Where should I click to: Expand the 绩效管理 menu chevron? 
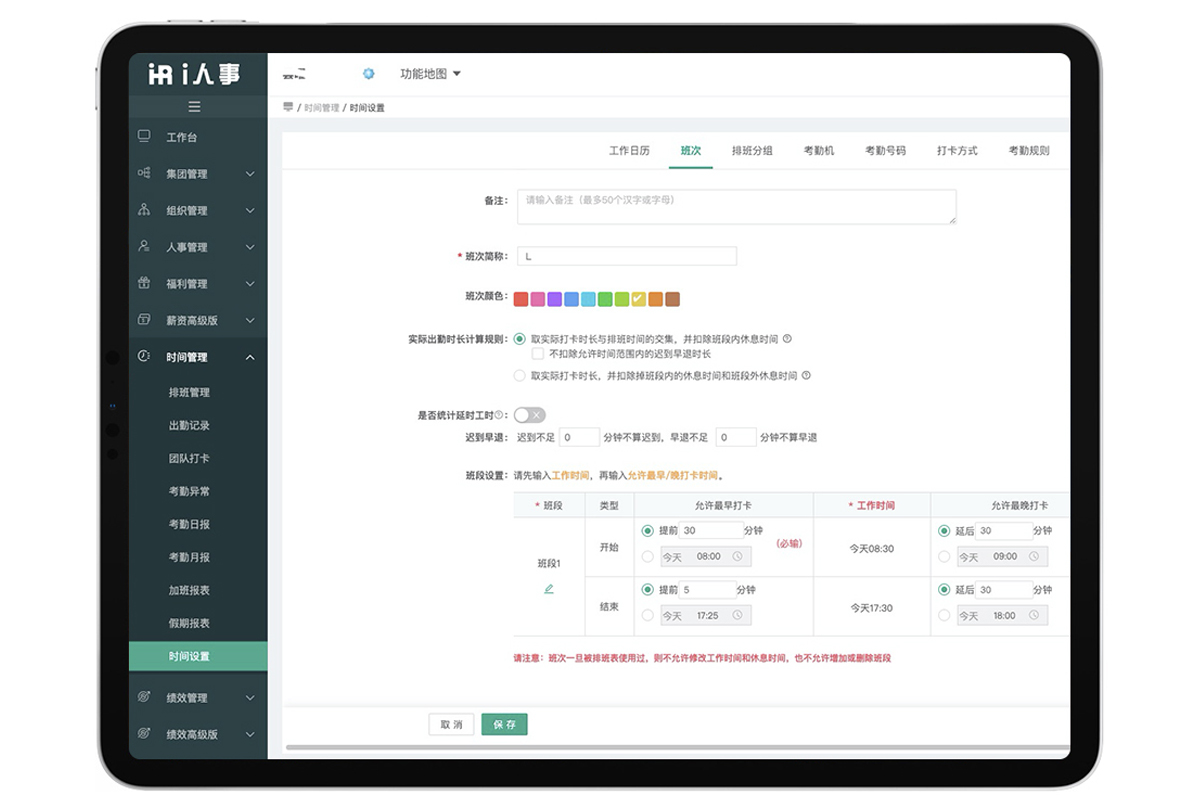(250, 698)
